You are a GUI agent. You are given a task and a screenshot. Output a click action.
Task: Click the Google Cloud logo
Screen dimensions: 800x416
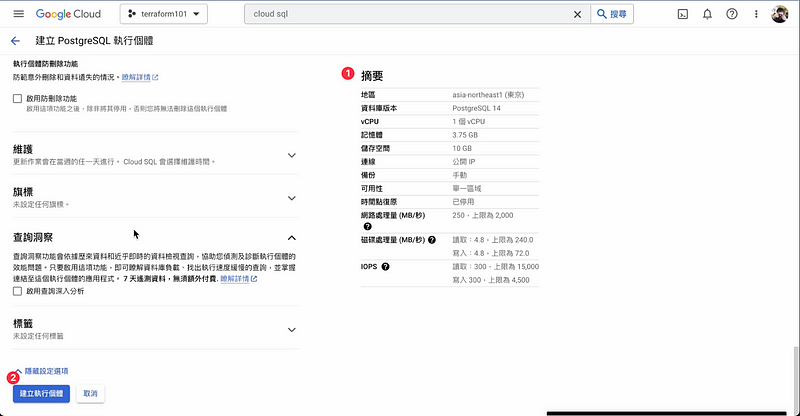(68, 14)
